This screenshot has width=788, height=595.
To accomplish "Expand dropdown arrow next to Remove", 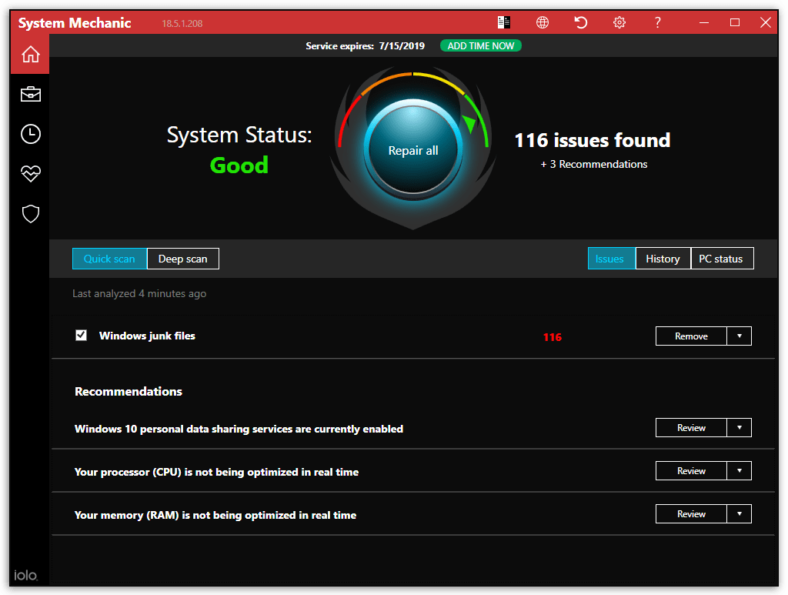I will point(739,336).
